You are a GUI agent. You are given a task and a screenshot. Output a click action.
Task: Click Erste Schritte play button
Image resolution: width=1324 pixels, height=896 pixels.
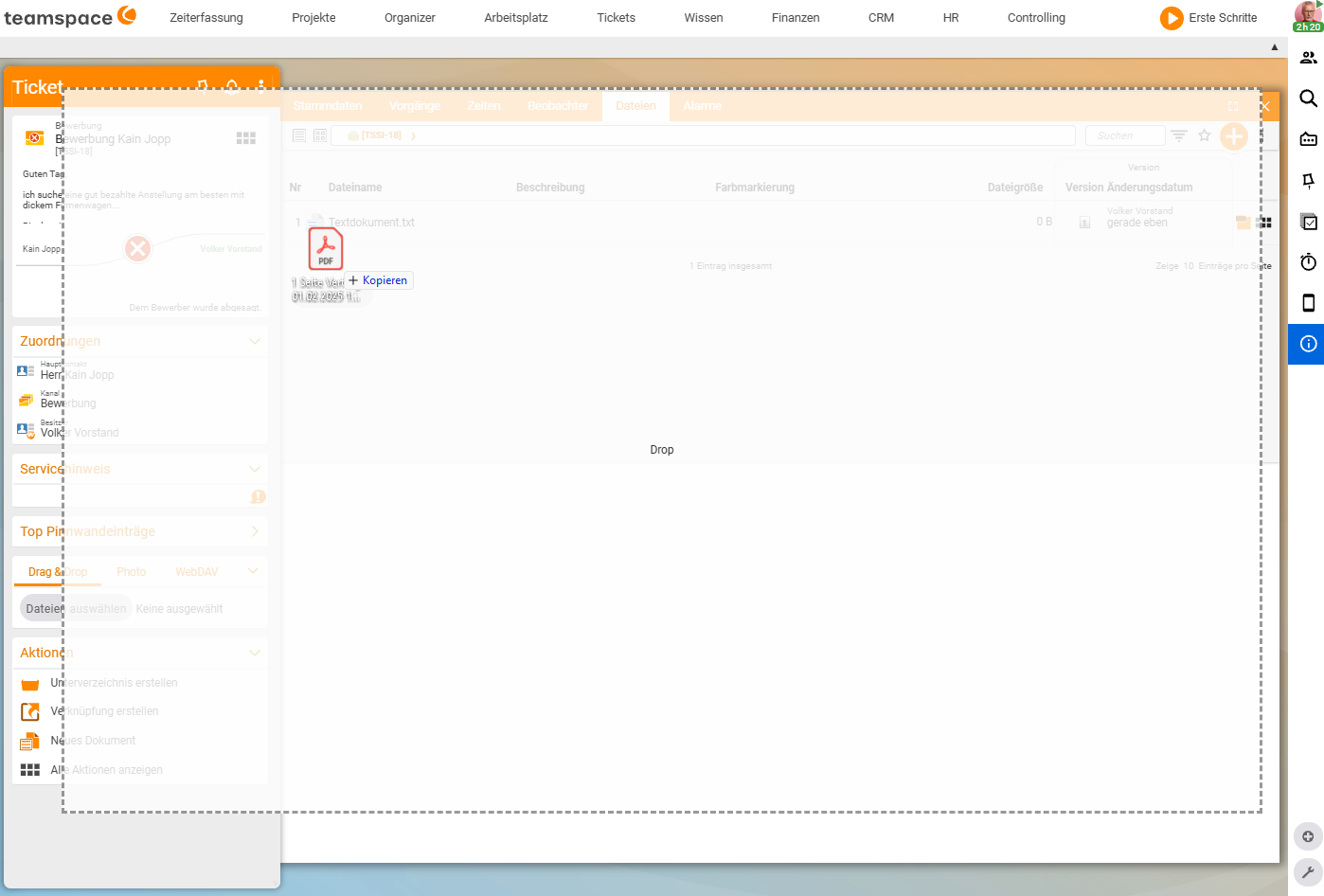tap(1172, 18)
